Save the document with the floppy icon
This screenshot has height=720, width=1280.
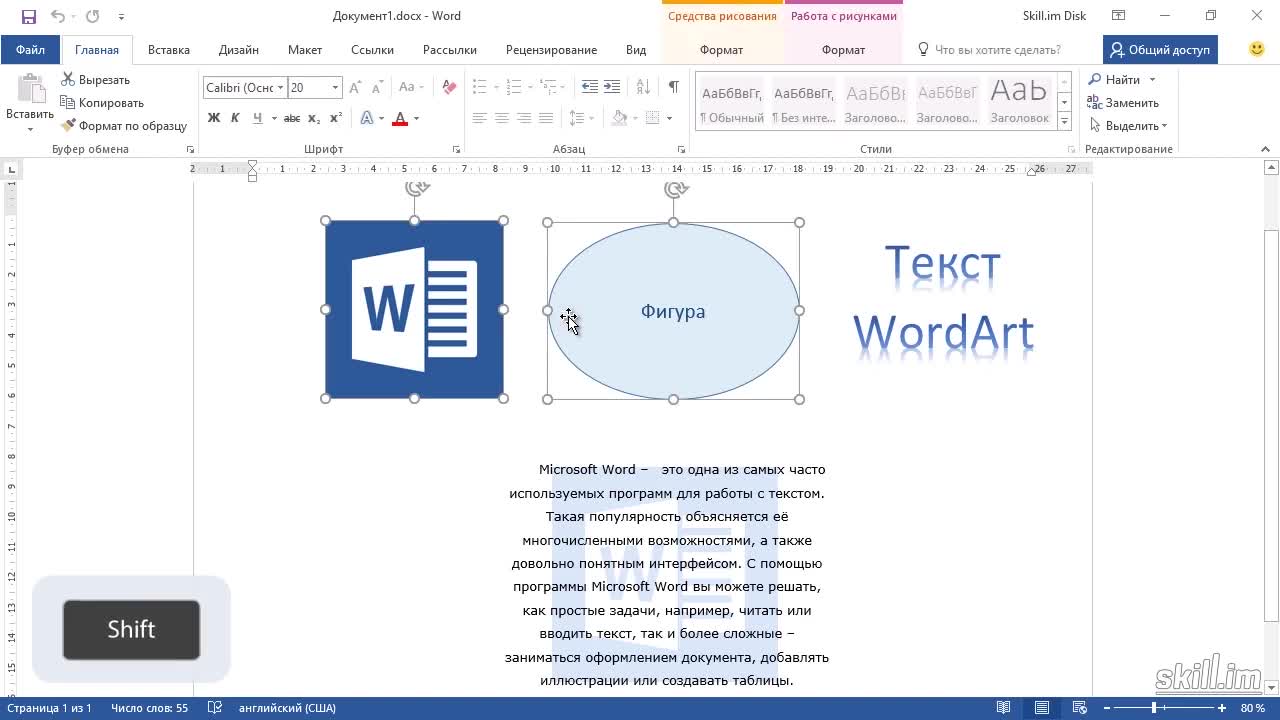28,16
